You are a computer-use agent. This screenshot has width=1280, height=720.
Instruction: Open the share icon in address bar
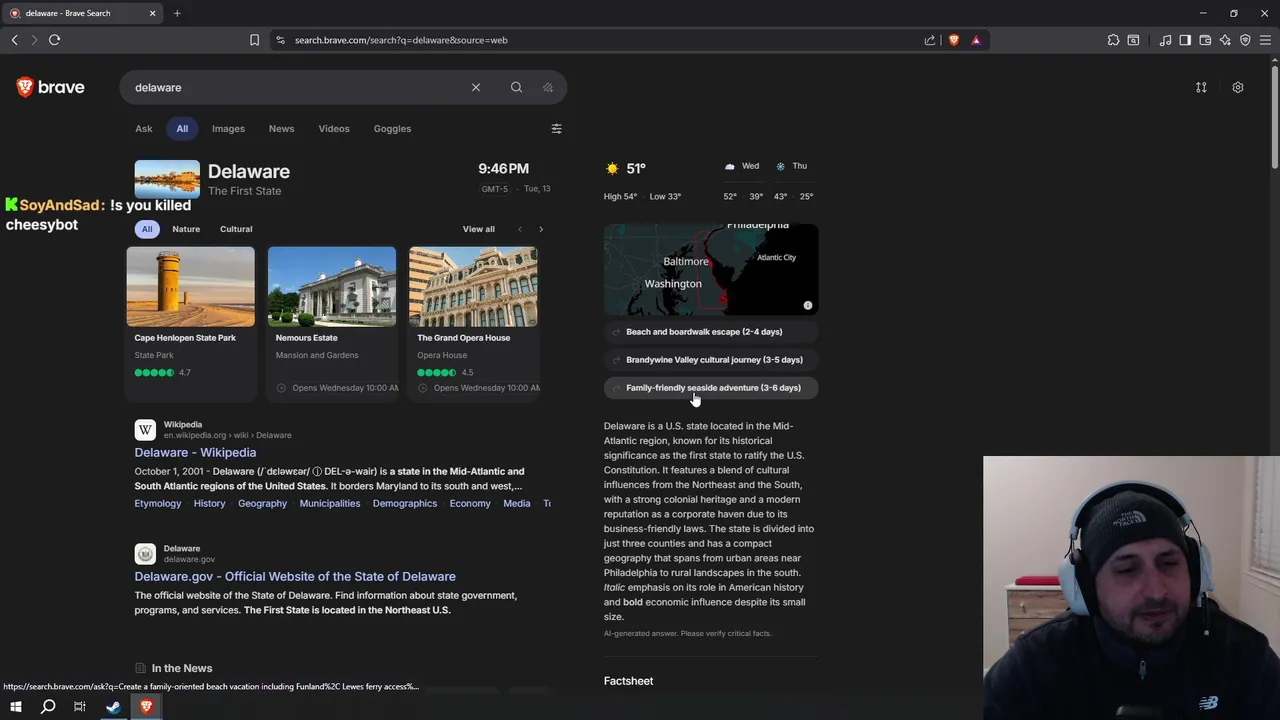point(930,40)
